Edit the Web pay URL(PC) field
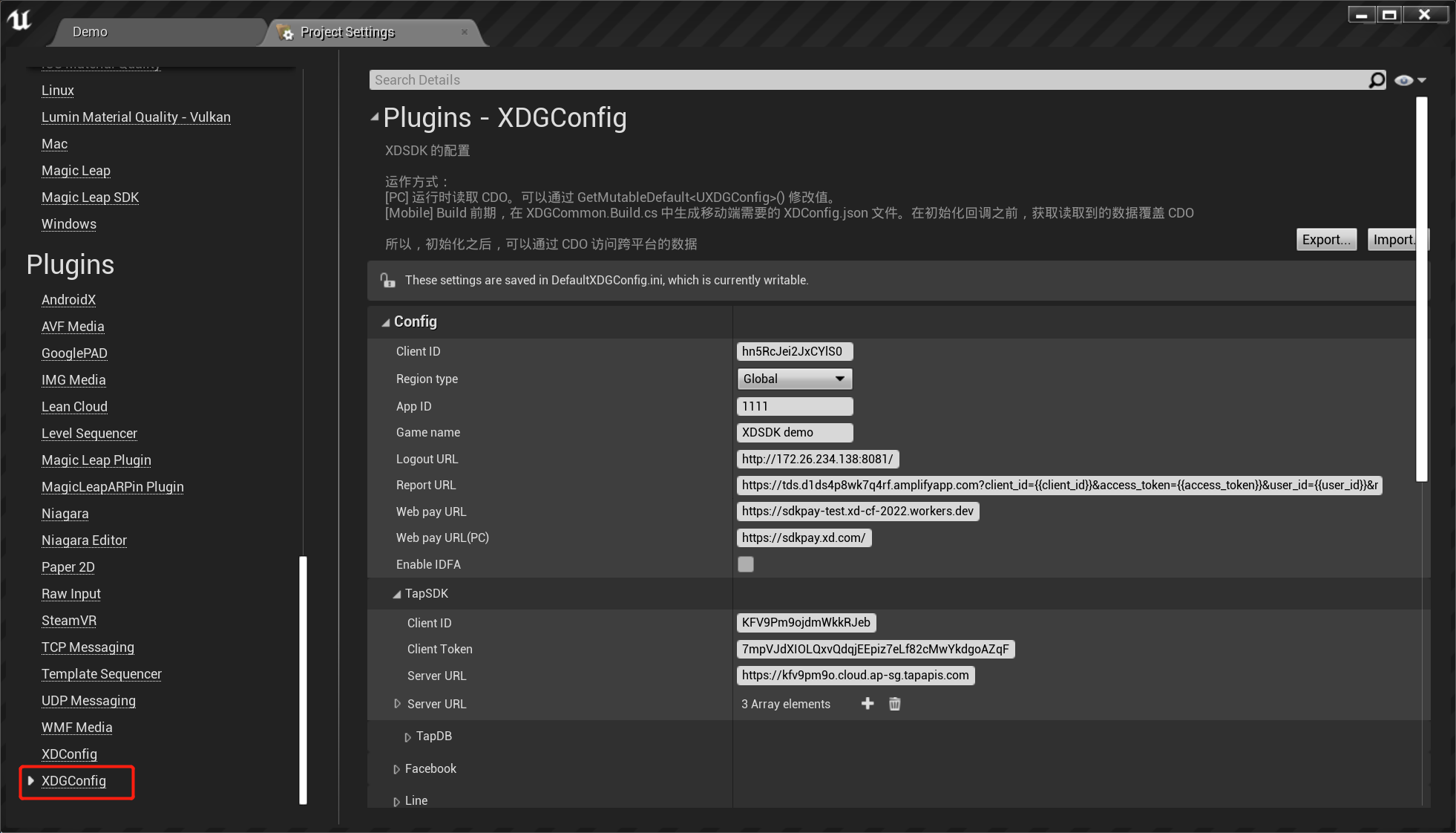Image resolution: width=1456 pixels, height=833 pixels. [804, 538]
